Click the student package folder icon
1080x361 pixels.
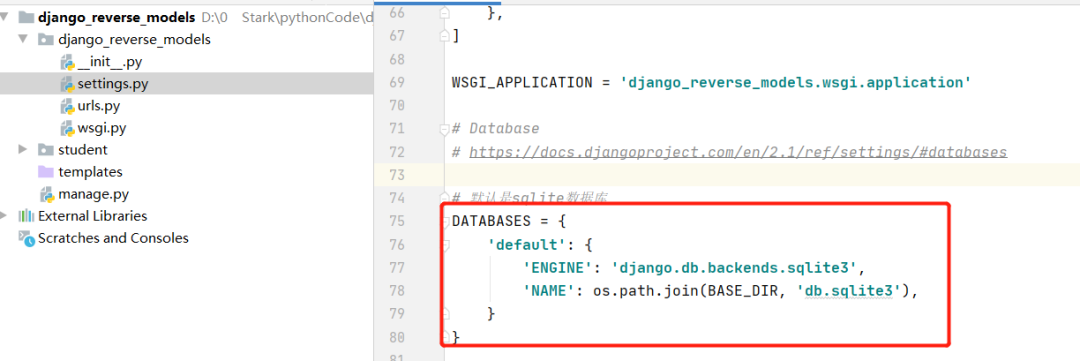(x=46, y=149)
